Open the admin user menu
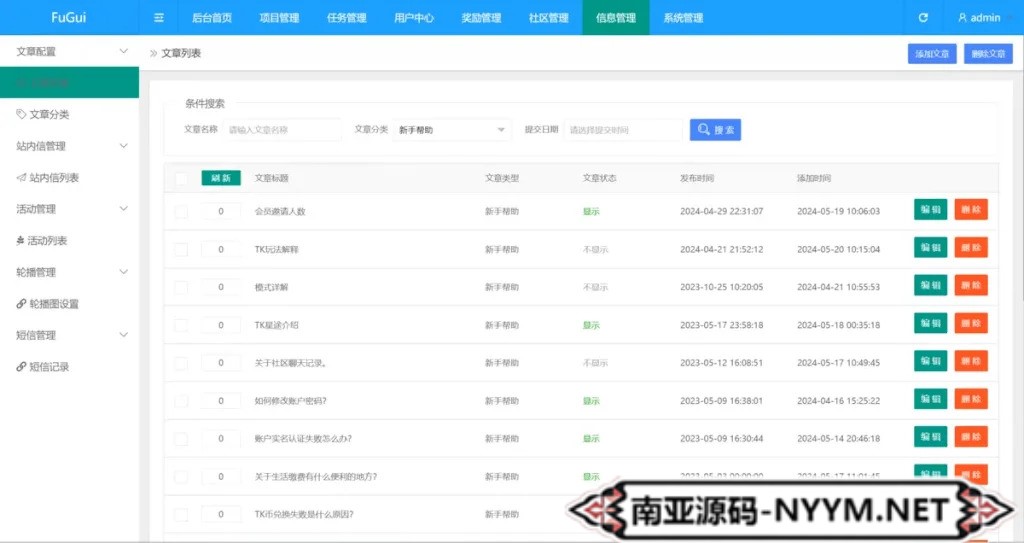 point(979,18)
